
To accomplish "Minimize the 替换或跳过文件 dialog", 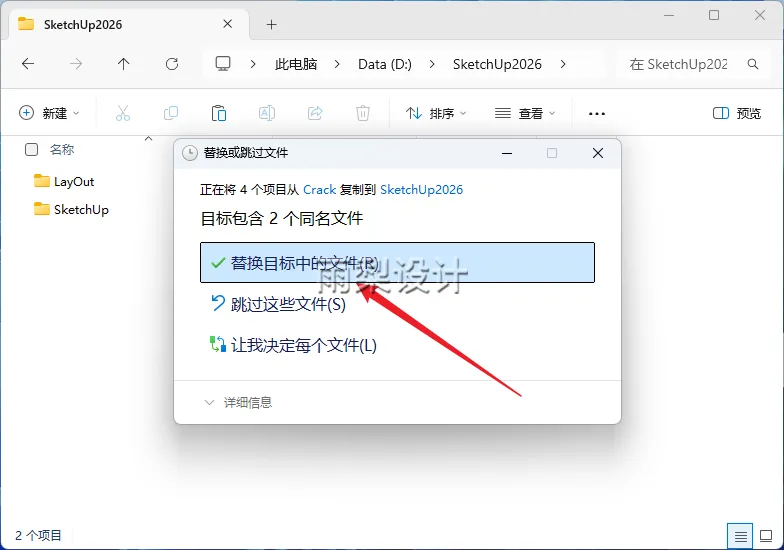I will (x=507, y=153).
